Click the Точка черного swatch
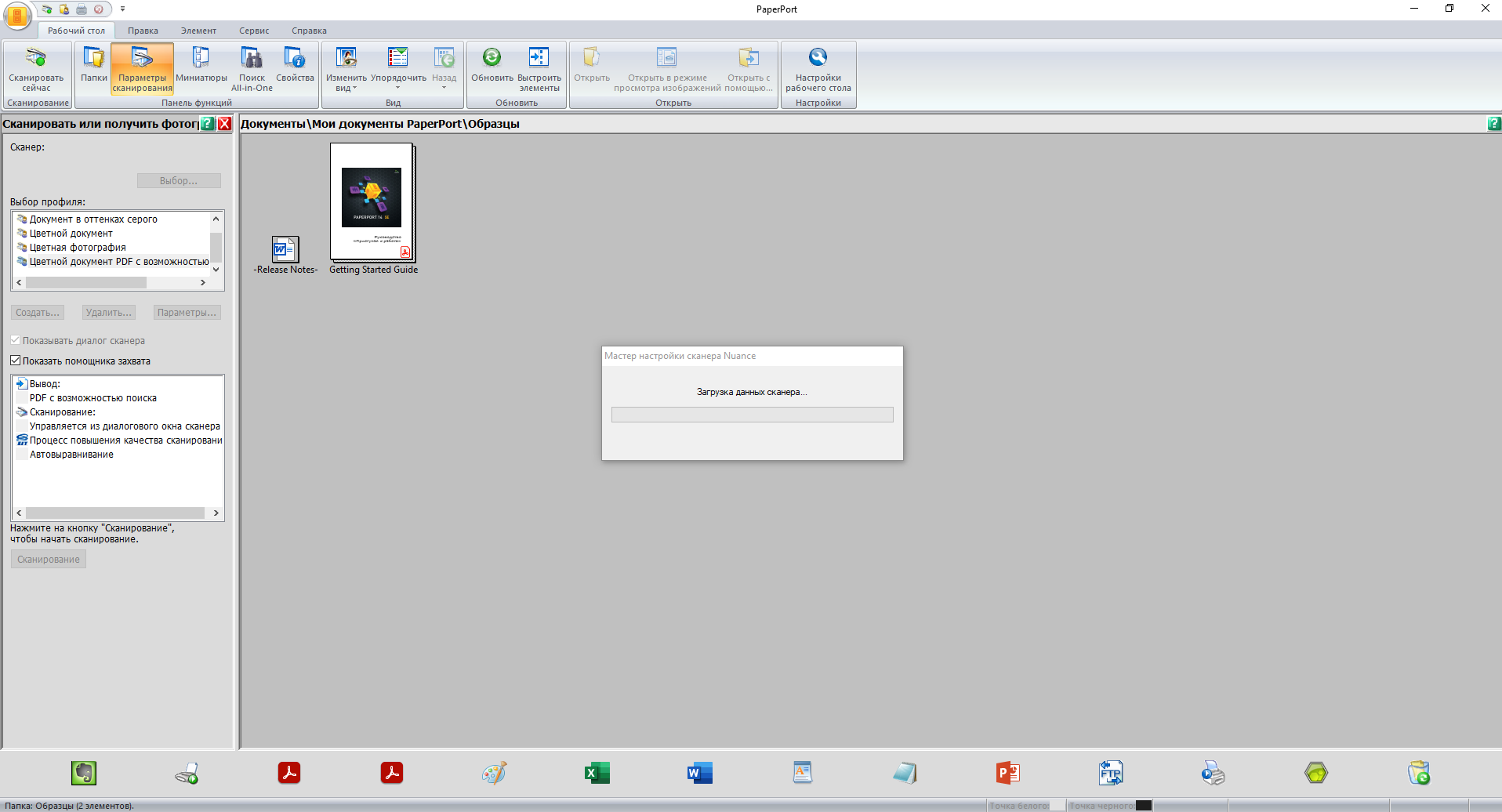Viewport: 1502px width, 812px height. coord(1144,806)
